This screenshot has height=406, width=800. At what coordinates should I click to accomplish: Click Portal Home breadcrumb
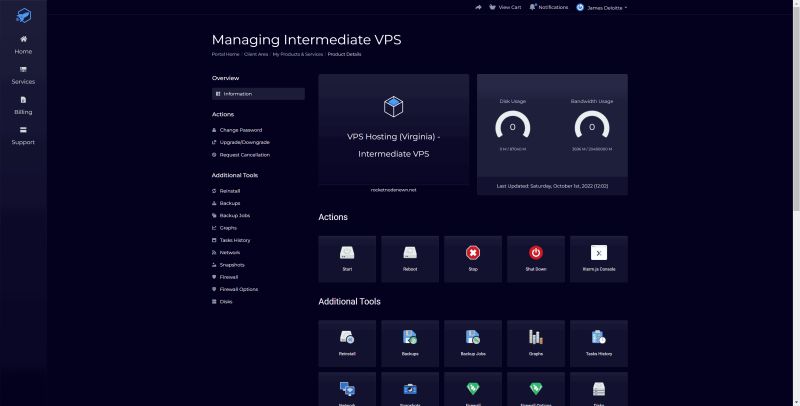(226, 54)
